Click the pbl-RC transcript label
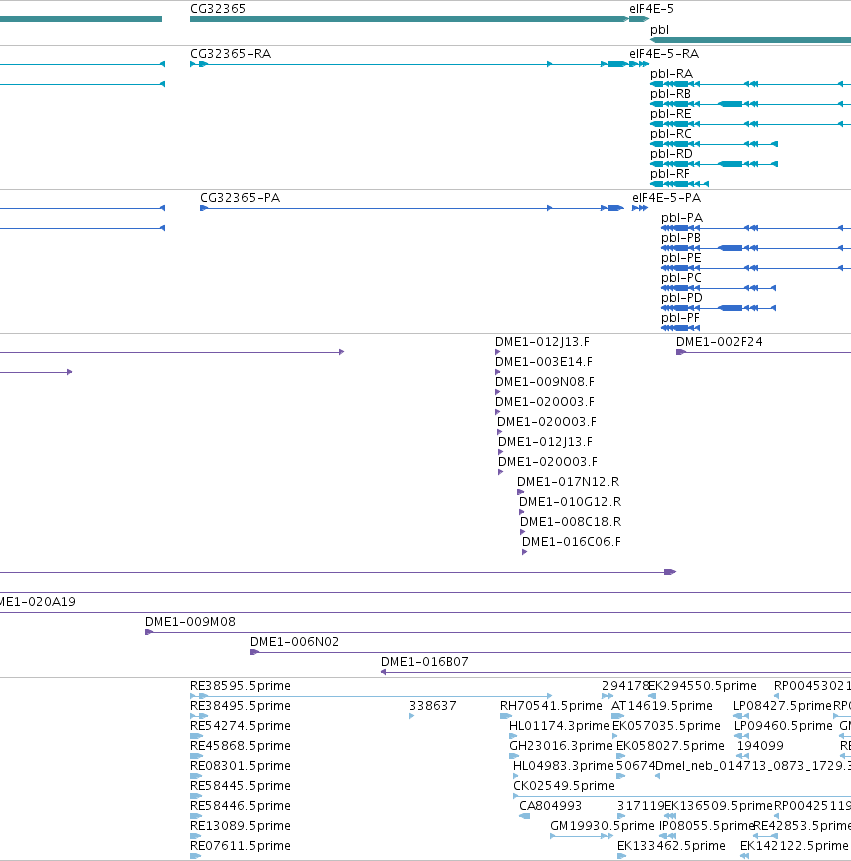Screen dimensions: 851x861 pyautogui.click(x=670, y=134)
